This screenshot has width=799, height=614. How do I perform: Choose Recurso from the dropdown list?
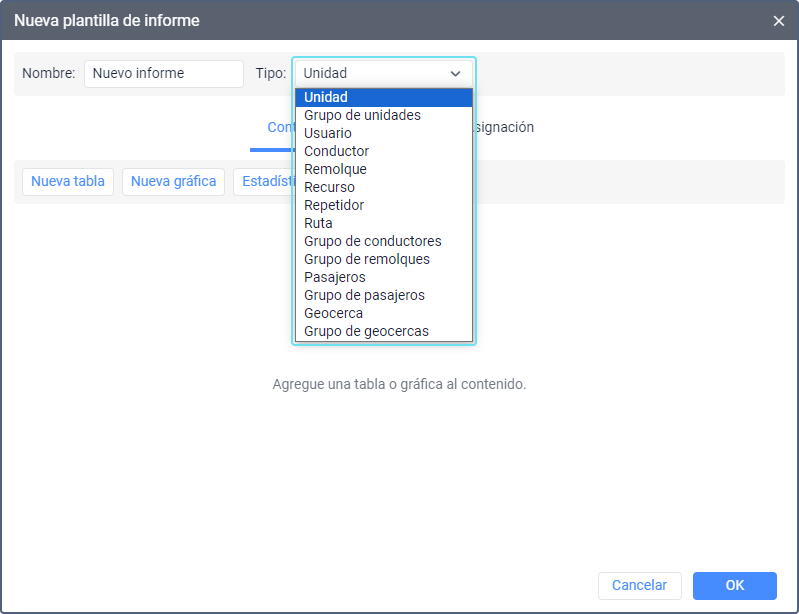tap(383, 187)
